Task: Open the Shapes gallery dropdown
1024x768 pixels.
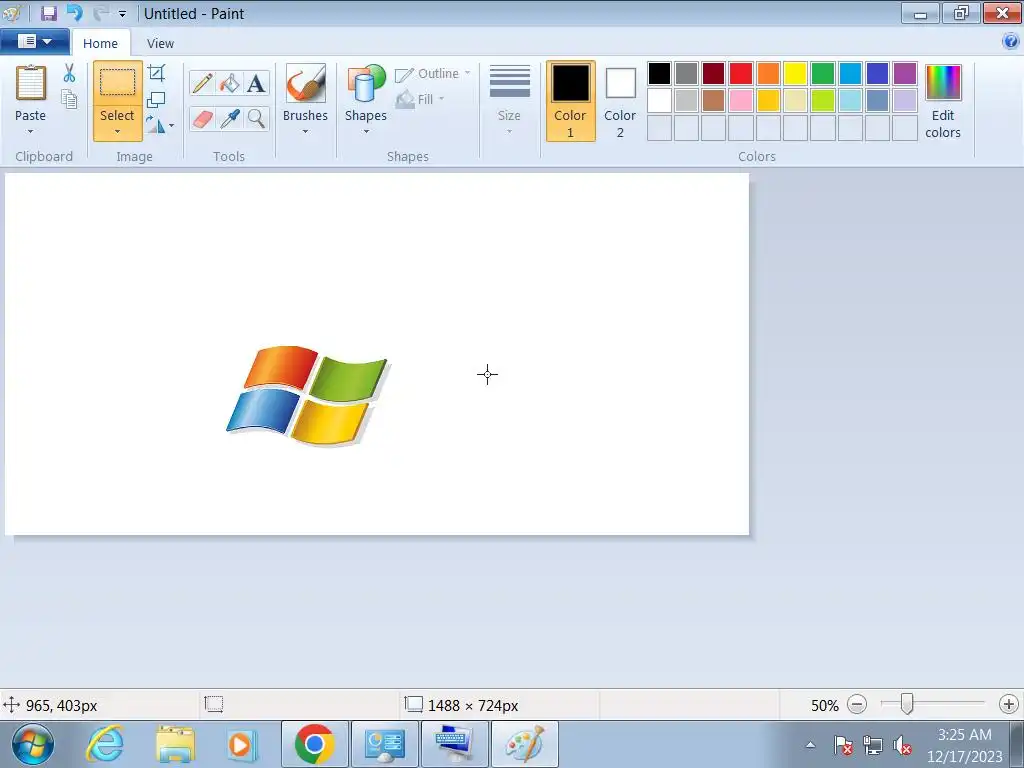Action: (x=366, y=131)
